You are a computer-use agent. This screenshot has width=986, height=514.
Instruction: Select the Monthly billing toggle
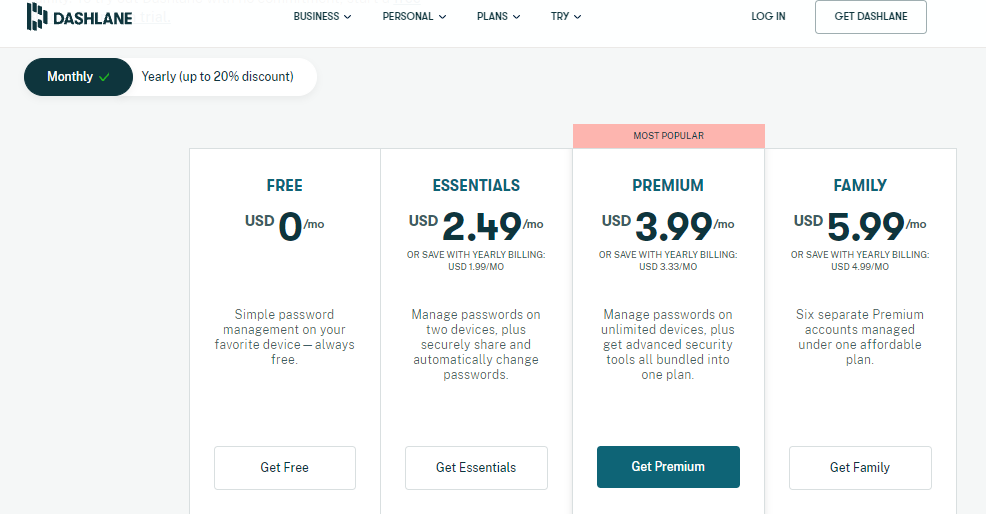[78, 77]
